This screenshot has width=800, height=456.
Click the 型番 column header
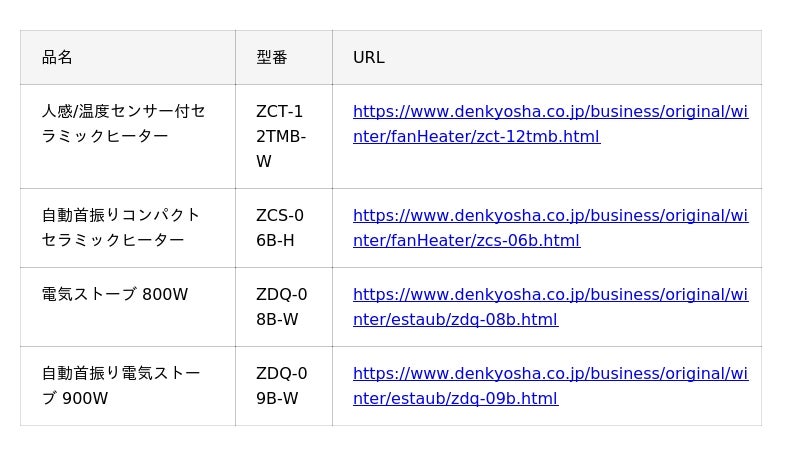tap(271, 58)
